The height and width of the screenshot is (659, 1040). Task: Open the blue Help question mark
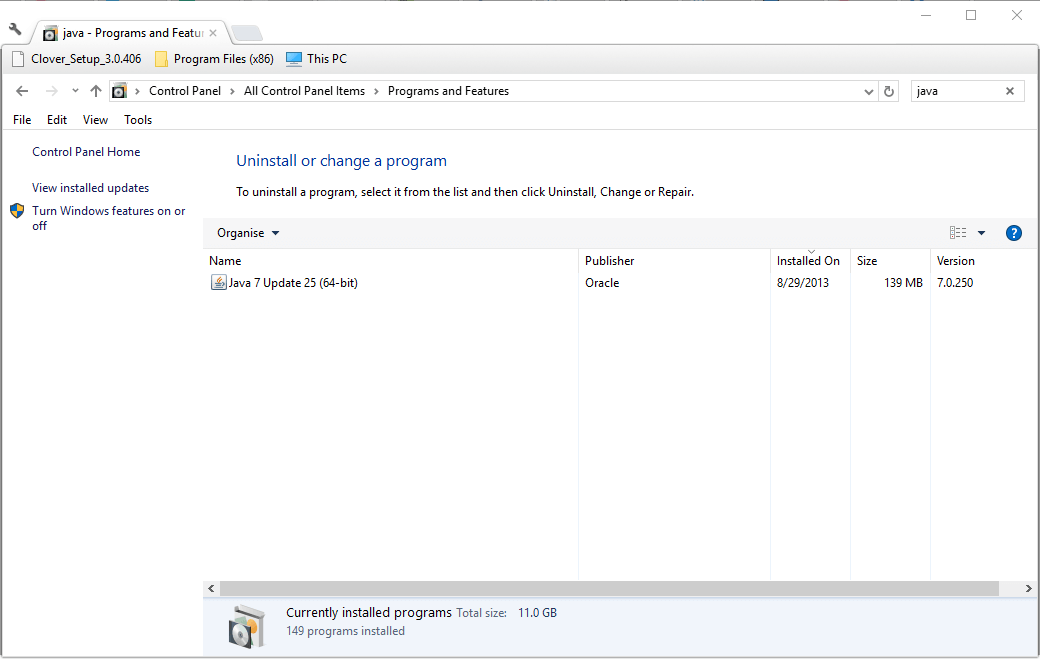point(1013,233)
